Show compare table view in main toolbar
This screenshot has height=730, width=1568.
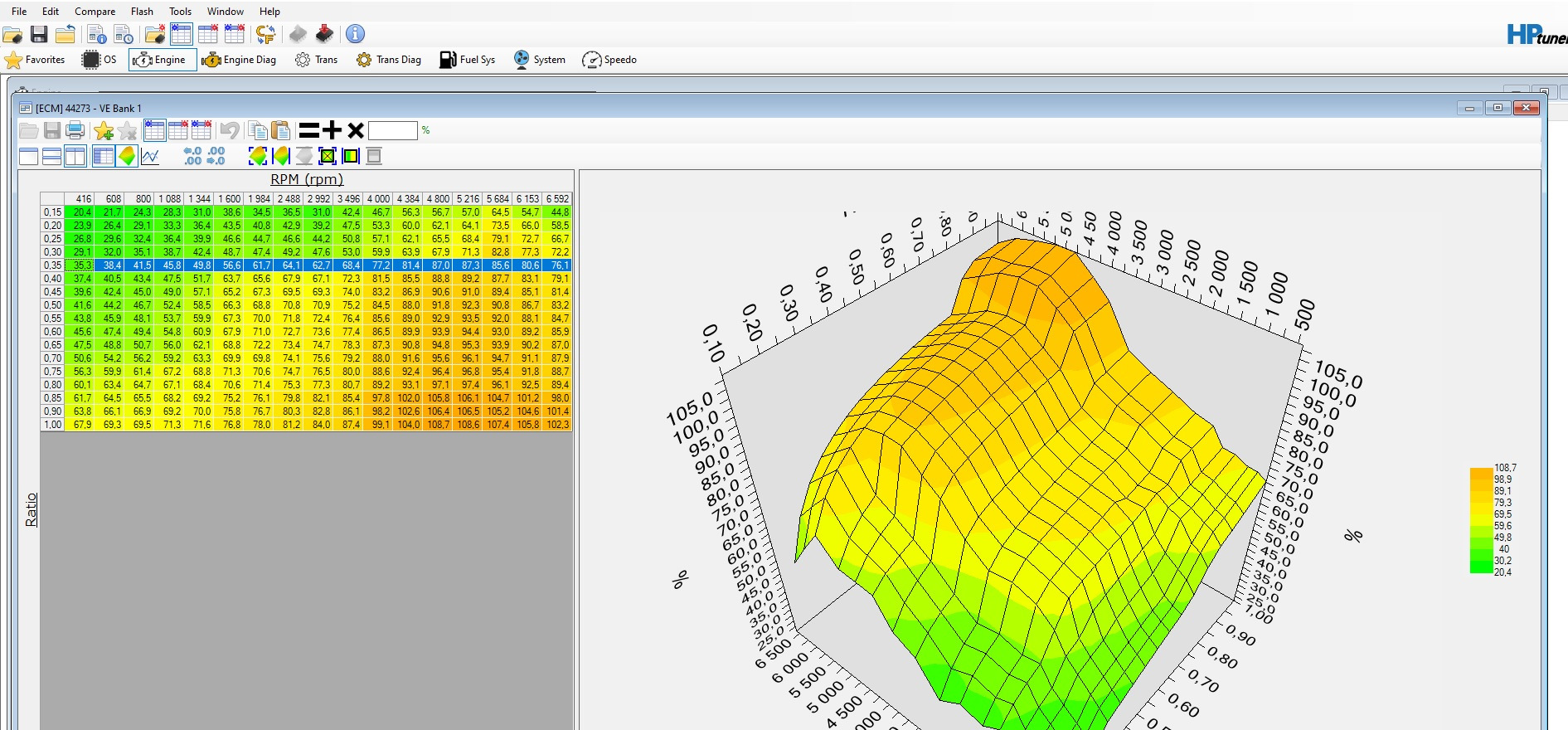click(208, 34)
